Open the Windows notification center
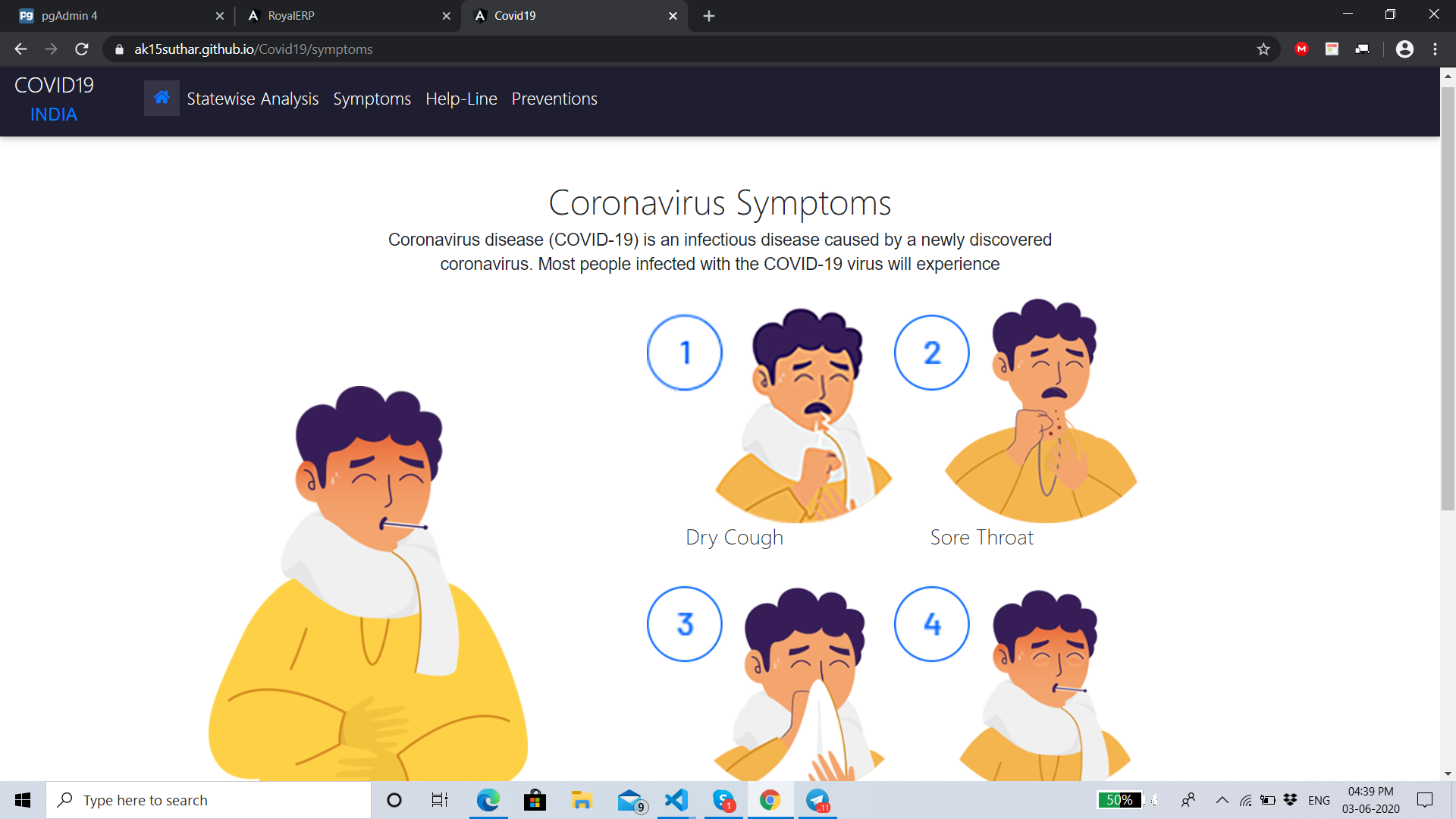 point(1425,800)
